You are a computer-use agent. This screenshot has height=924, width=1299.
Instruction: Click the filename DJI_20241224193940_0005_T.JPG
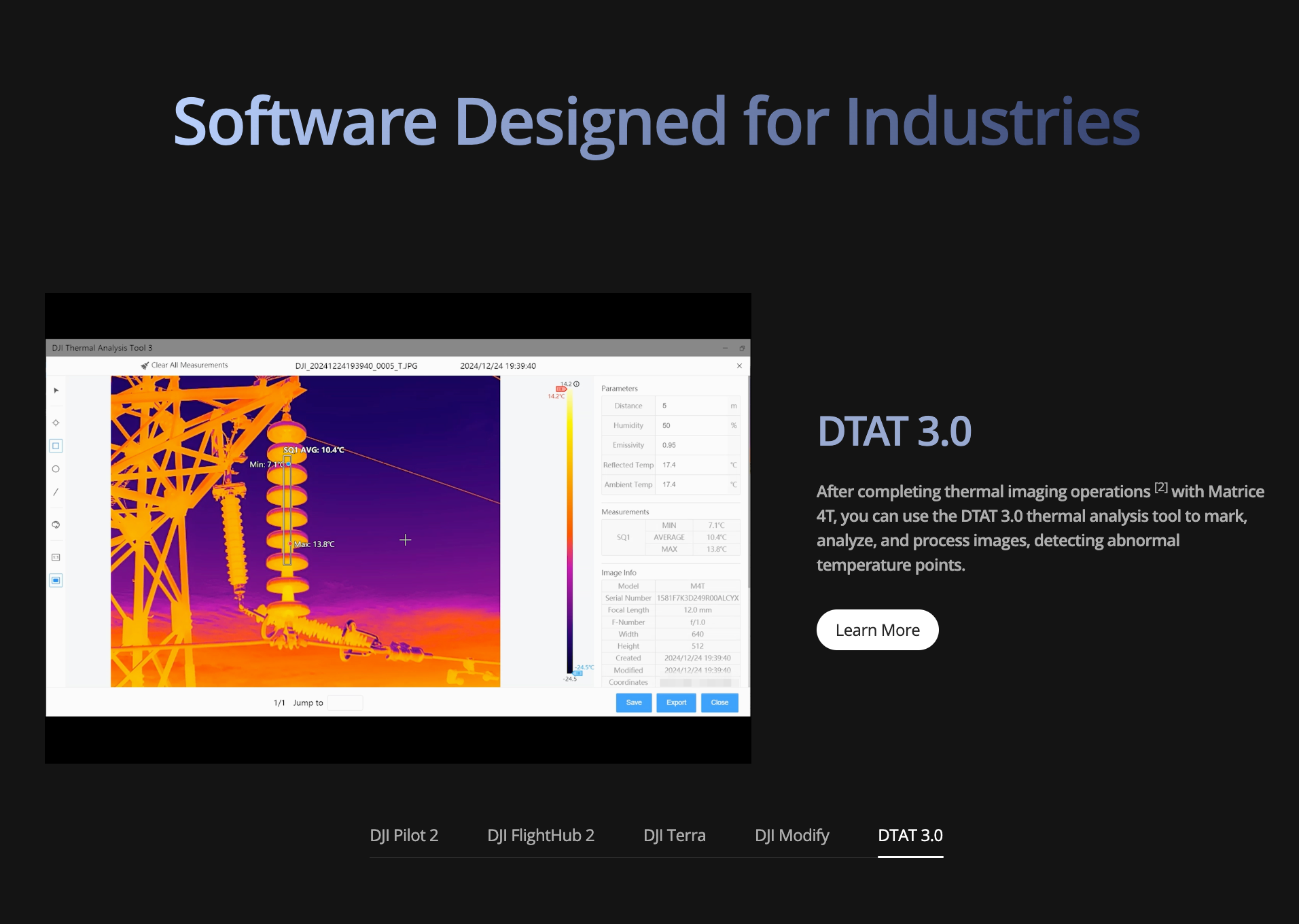click(357, 366)
